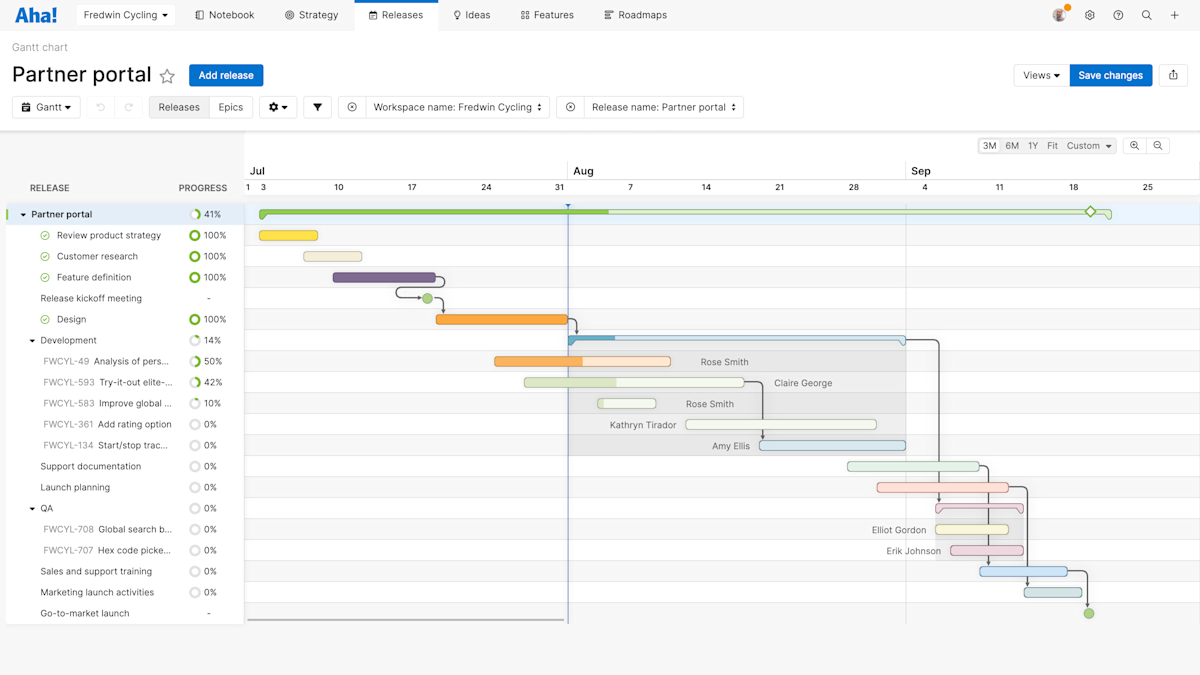
Task: Zoom in the Gantt timeline
Action: 1134,146
